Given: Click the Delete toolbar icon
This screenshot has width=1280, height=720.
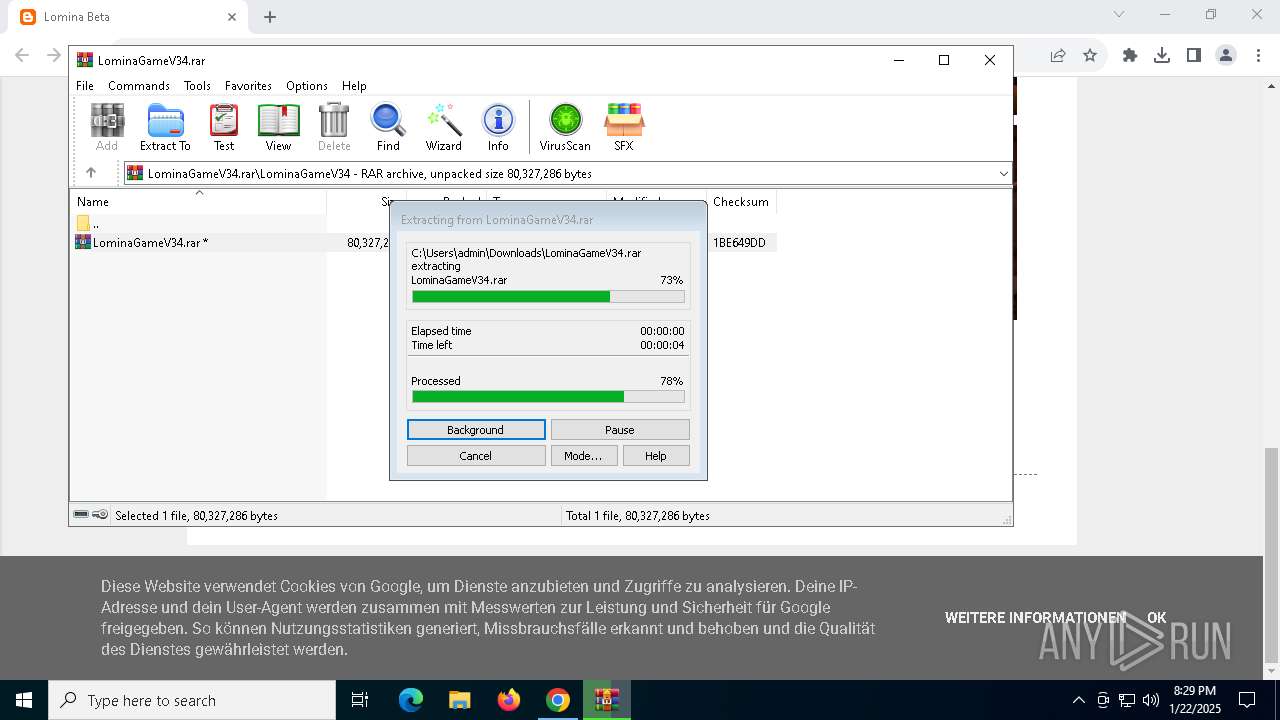Looking at the screenshot, I should pos(334,127).
